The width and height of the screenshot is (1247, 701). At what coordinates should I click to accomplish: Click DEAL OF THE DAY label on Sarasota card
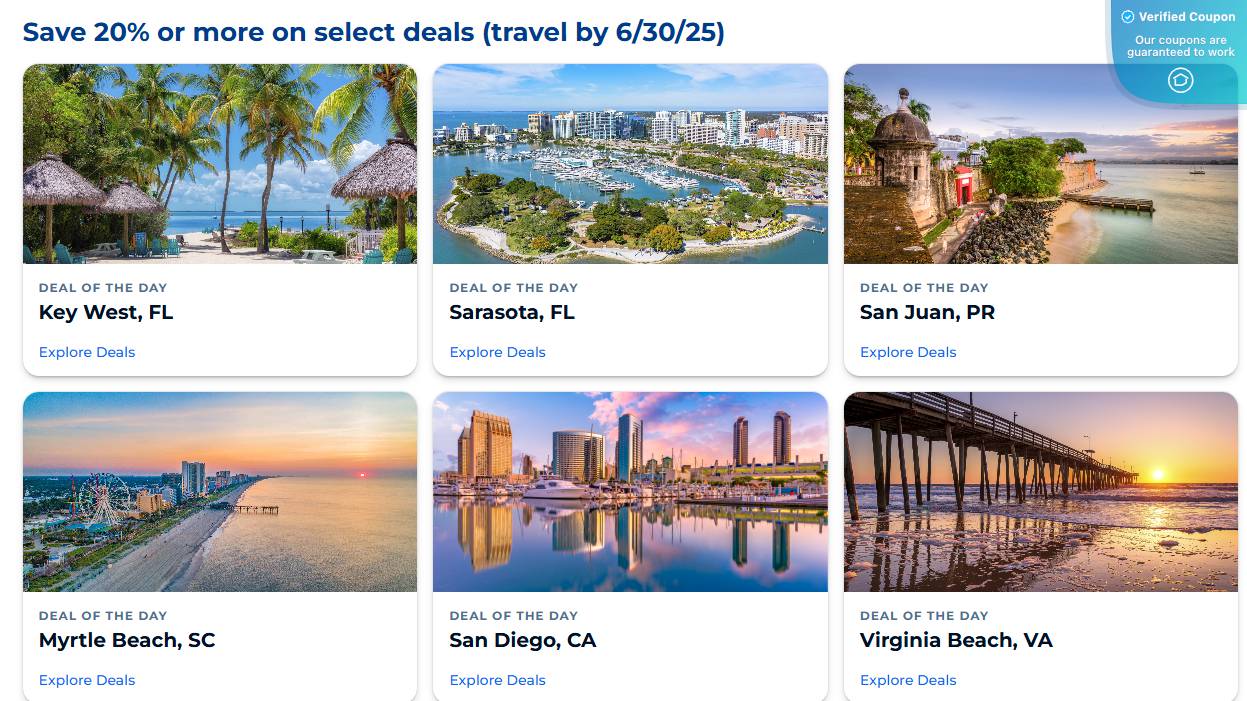[x=513, y=287]
